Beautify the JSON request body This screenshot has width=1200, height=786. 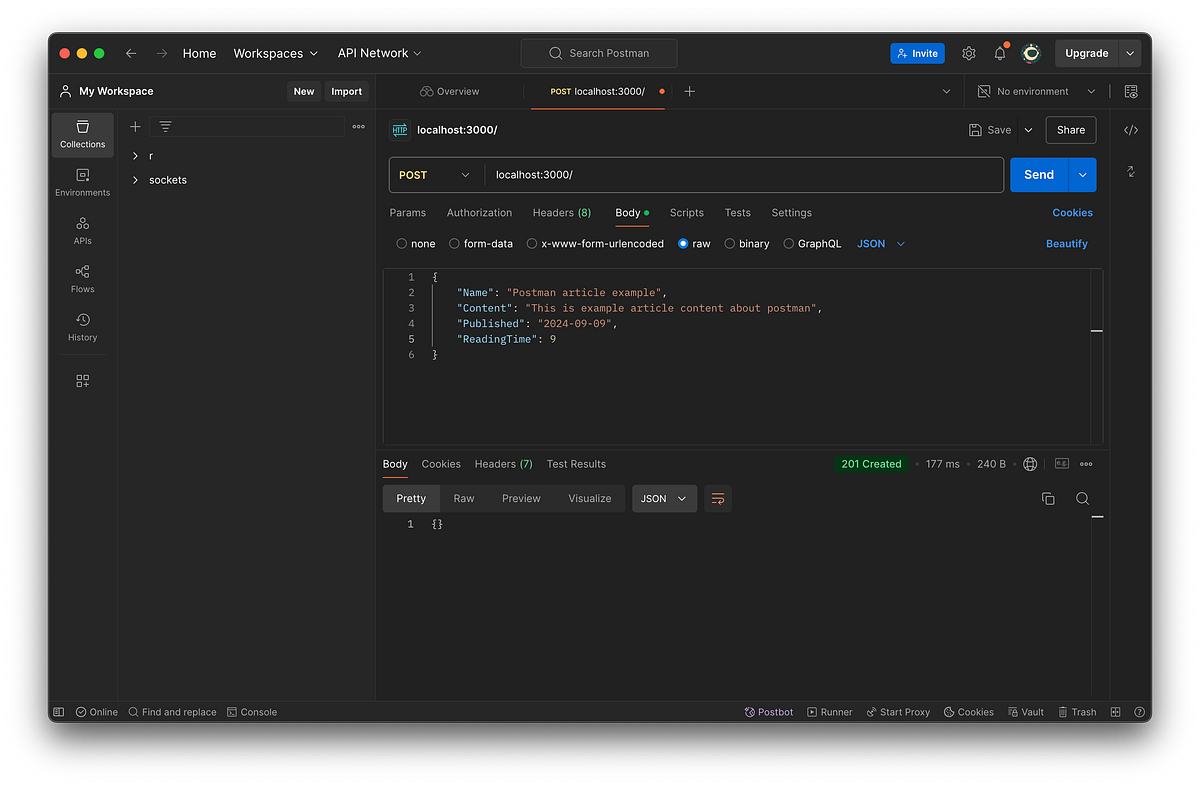coord(1066,243)
